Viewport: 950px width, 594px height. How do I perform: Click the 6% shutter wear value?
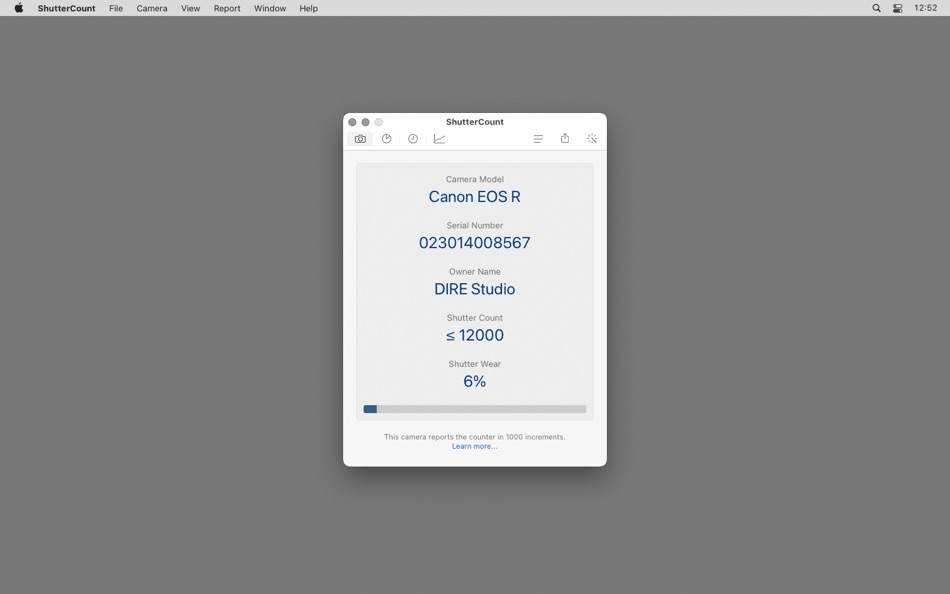click(474, 381)
